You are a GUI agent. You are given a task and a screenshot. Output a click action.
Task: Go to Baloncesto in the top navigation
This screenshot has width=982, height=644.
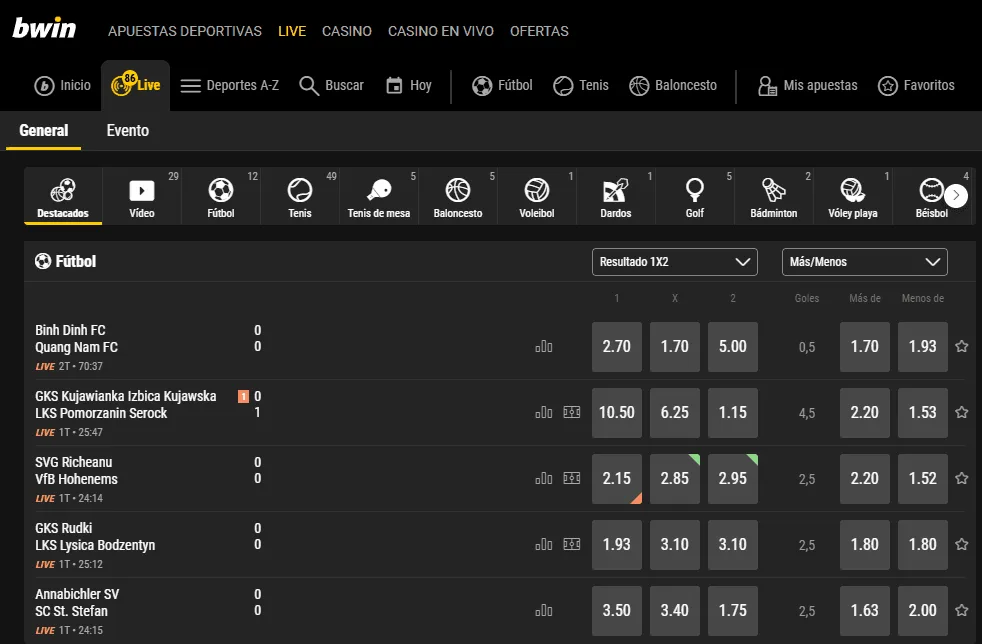click(673, 86)
